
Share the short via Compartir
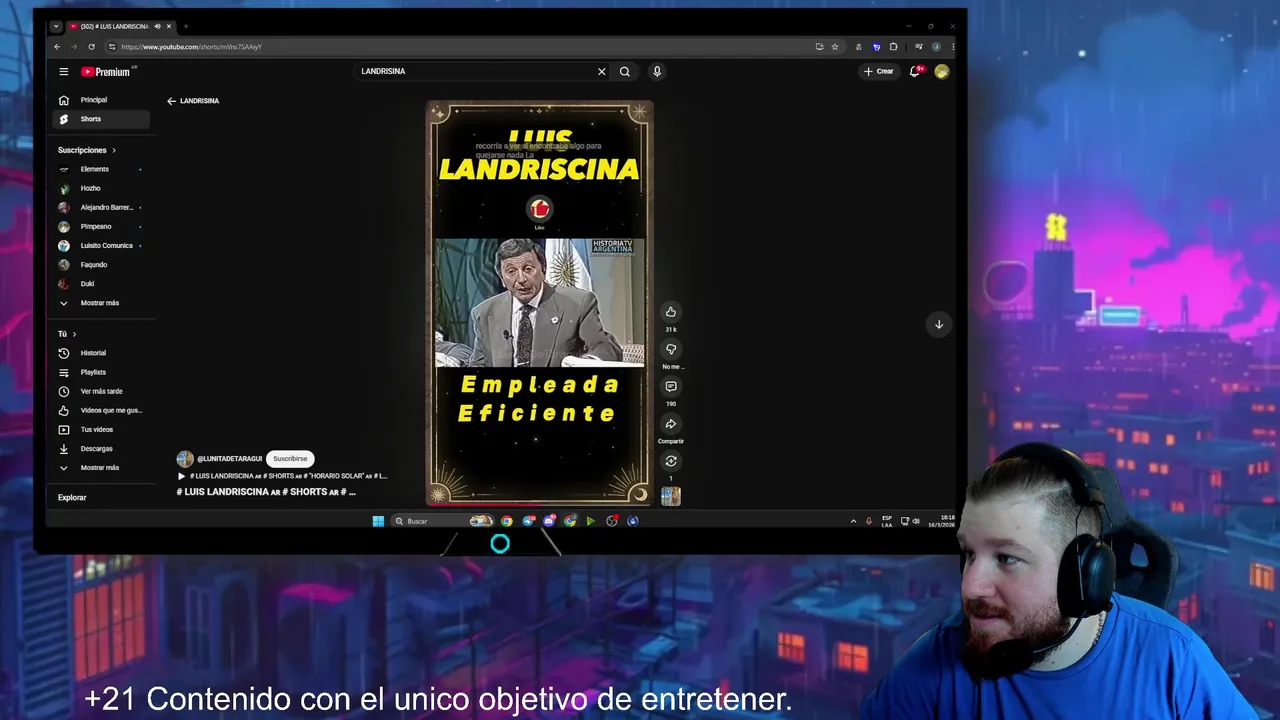pos(671,424)
